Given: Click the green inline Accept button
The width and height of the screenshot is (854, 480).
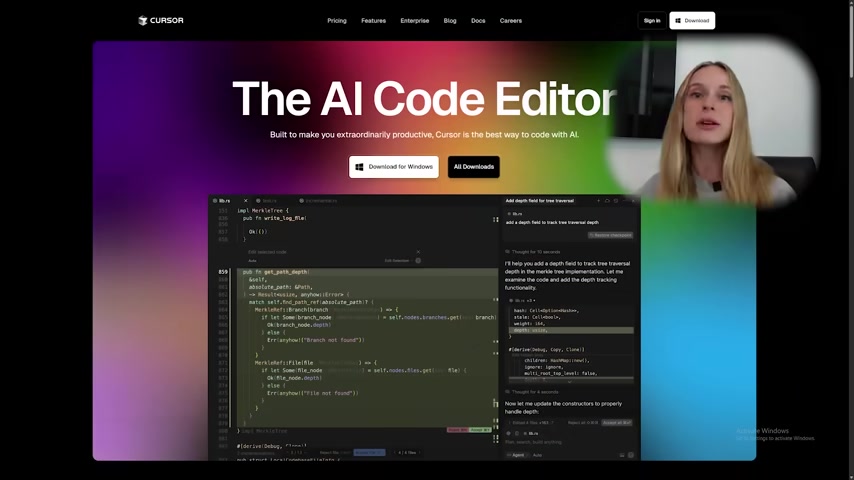Looking at the screenshot, I should (480, 430).
